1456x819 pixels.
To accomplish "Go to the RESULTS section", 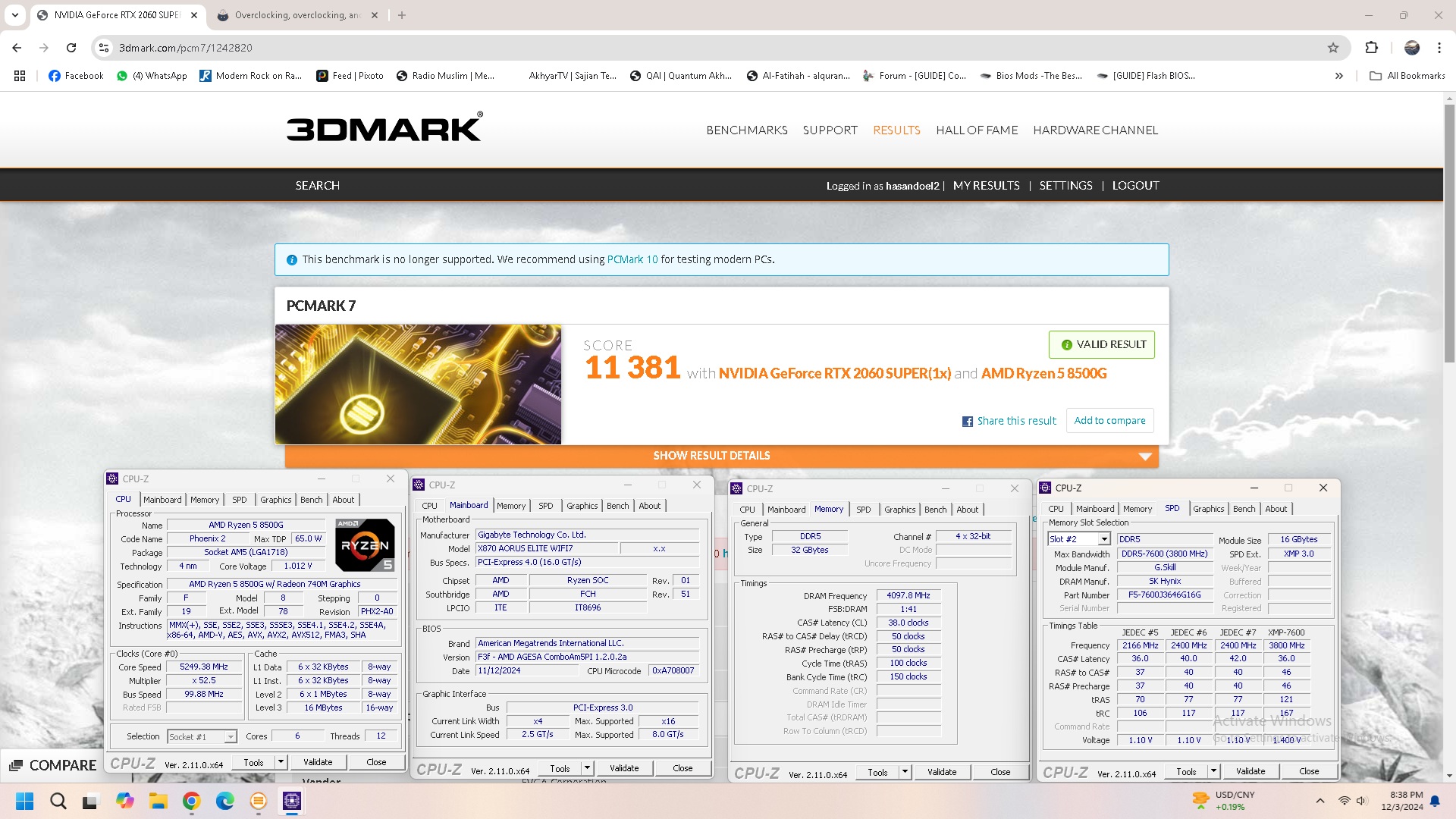I will tap(896, 130).
